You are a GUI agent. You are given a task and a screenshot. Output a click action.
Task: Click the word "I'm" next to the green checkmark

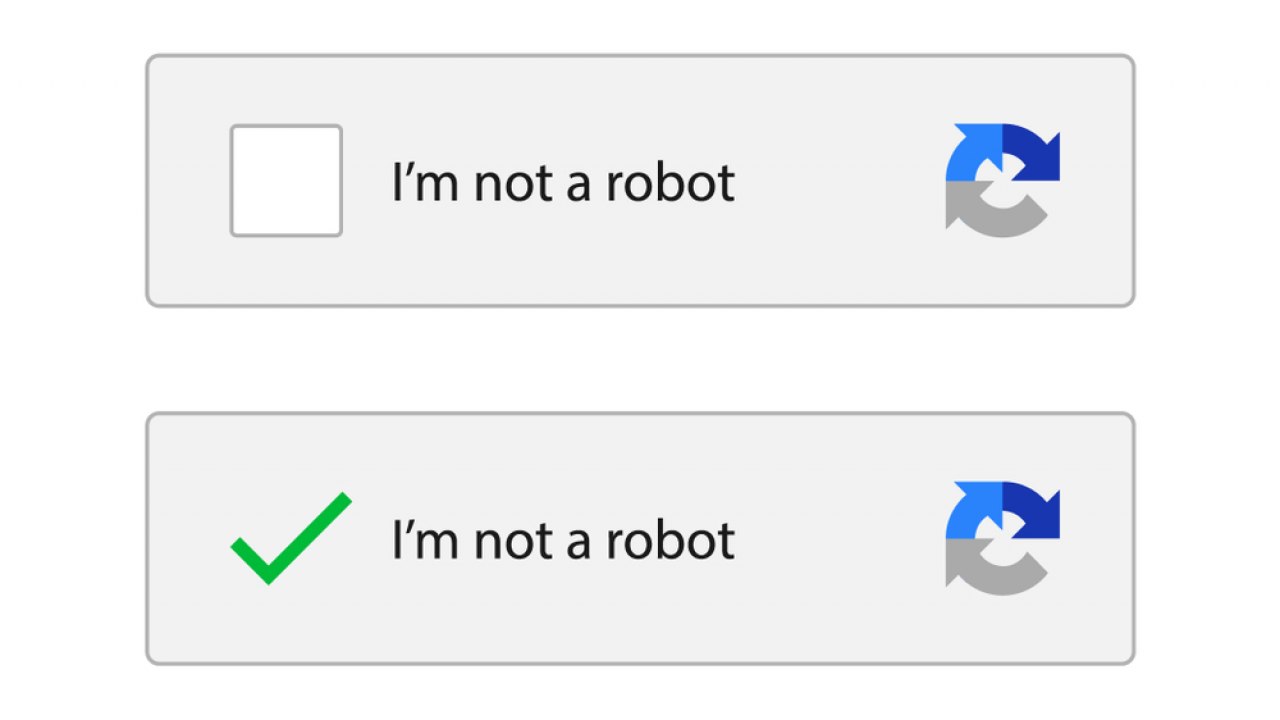click(x=425, y=541)
